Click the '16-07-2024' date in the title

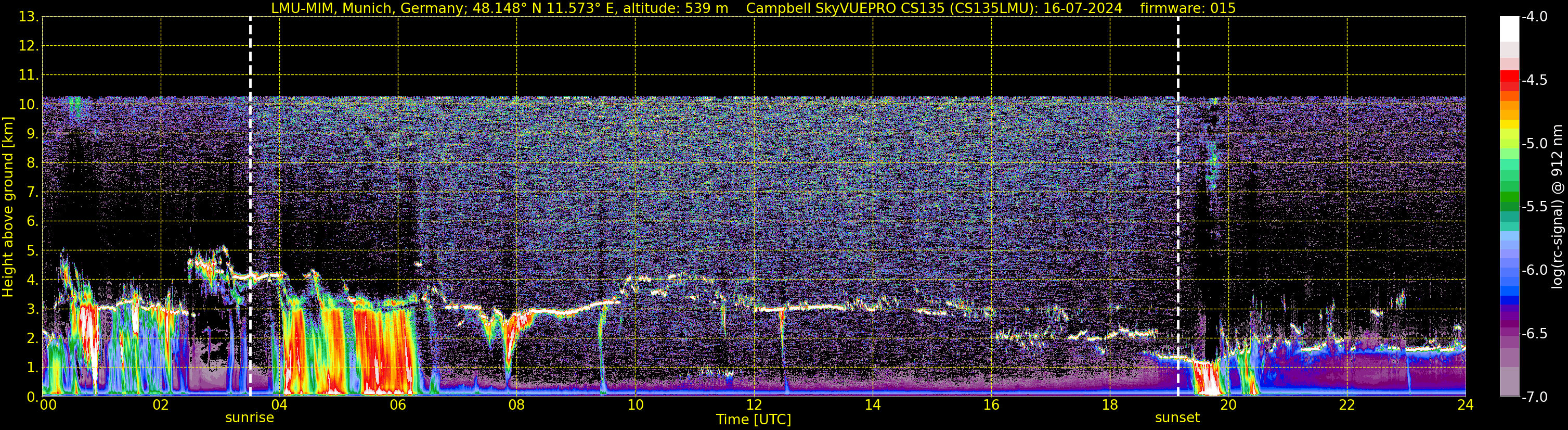[1083, 8]
